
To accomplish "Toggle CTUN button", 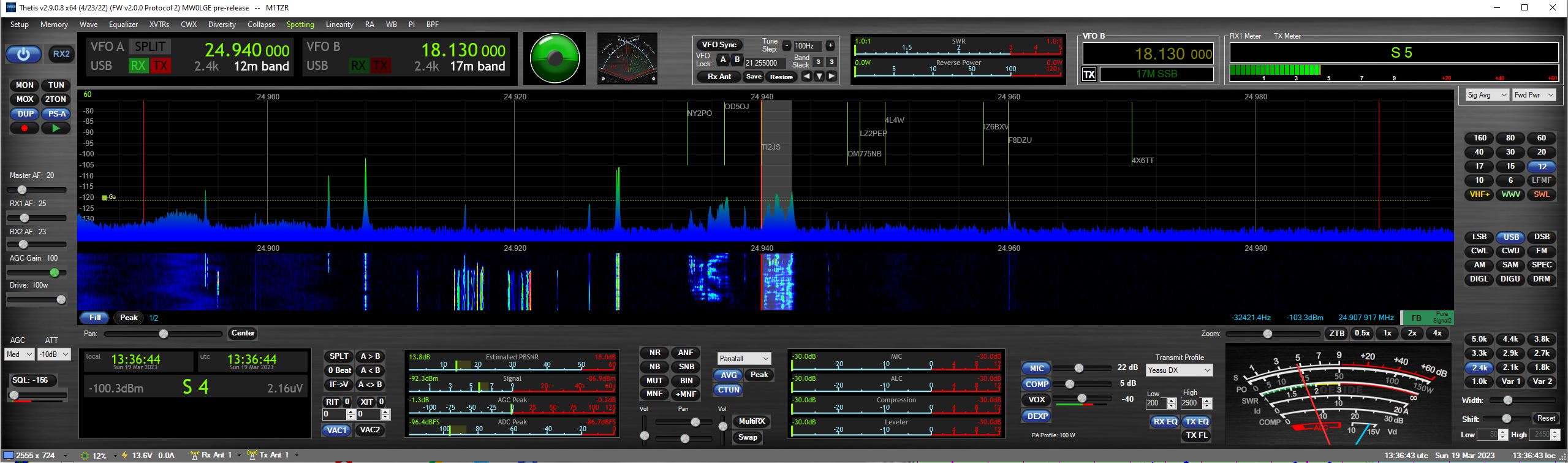I will click(729, 390).
